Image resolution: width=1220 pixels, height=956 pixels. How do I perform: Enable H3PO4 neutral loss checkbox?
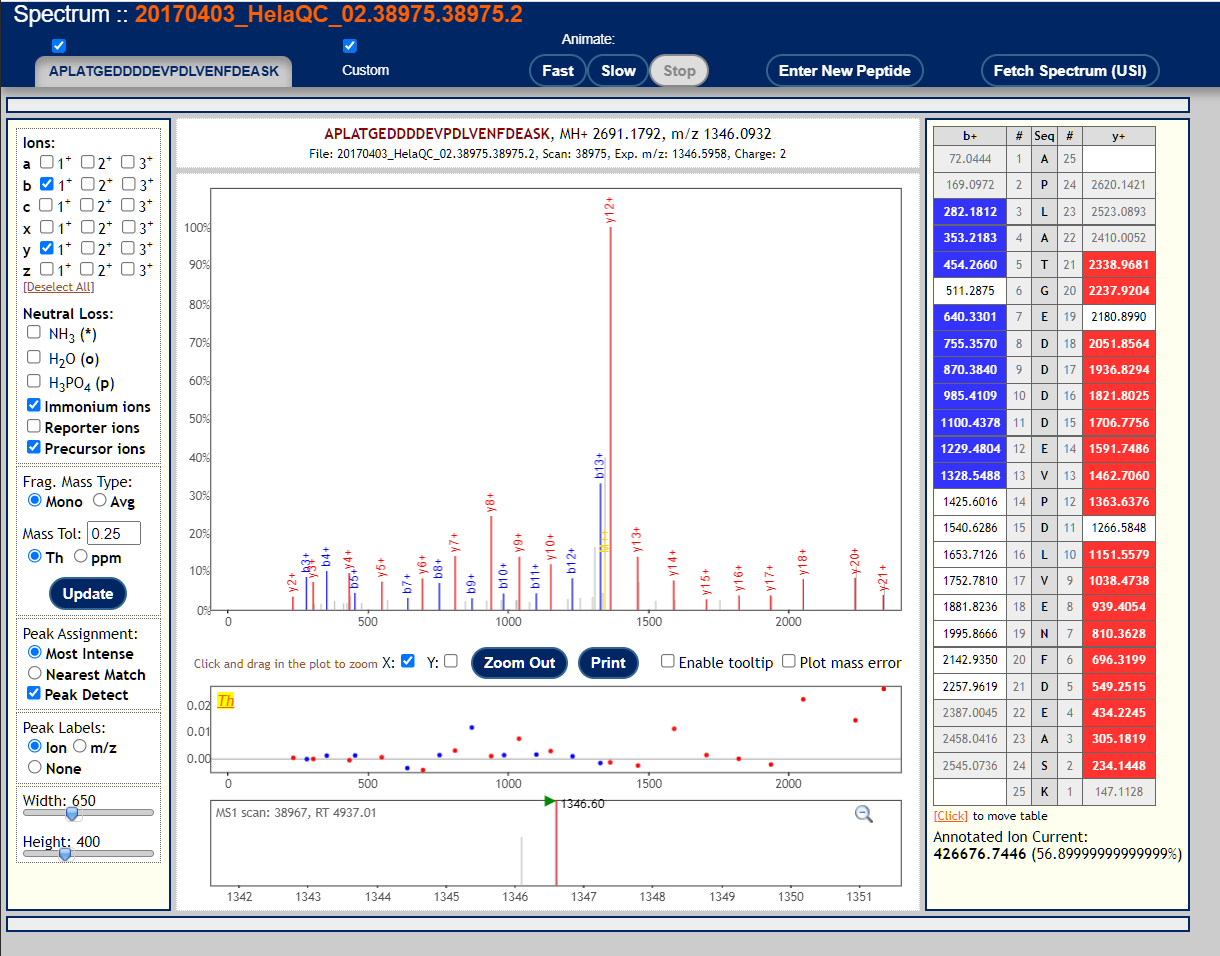coord(35,381)
